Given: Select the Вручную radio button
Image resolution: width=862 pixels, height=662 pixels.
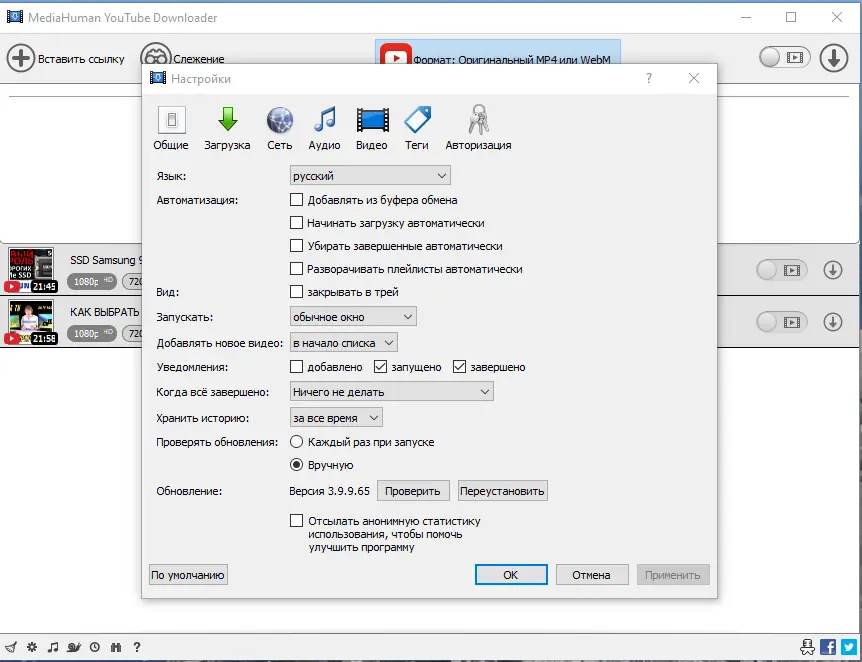Looking at the screenshot, I should tap(296, 465).
